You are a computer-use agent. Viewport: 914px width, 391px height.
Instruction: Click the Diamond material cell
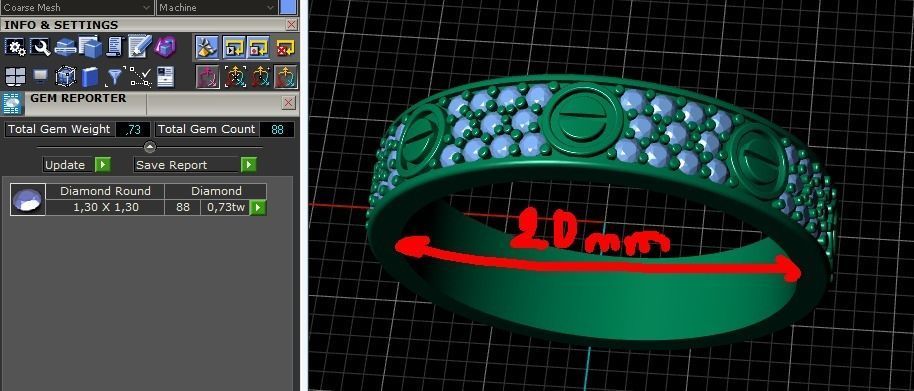[216, 191]
